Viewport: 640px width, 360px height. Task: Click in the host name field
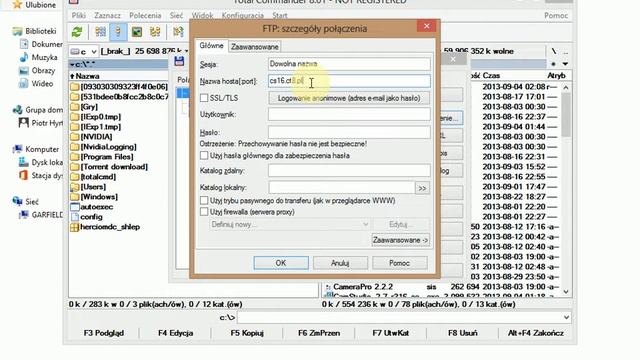(349, 81)
